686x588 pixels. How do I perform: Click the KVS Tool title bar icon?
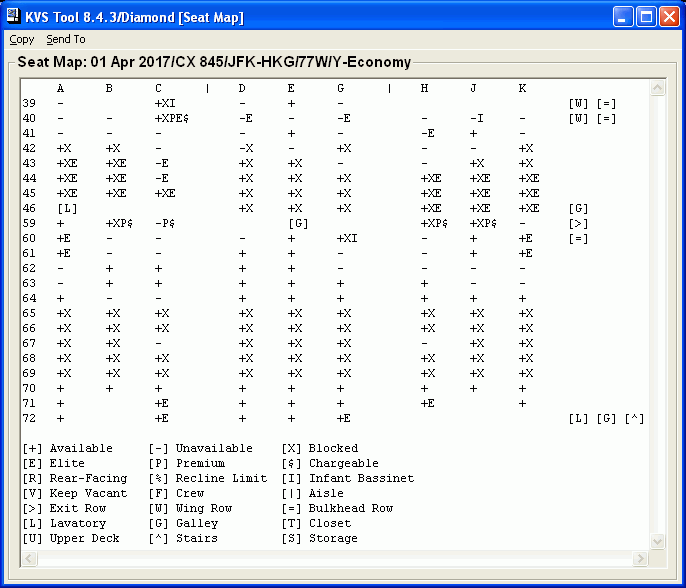click(14, 17)
